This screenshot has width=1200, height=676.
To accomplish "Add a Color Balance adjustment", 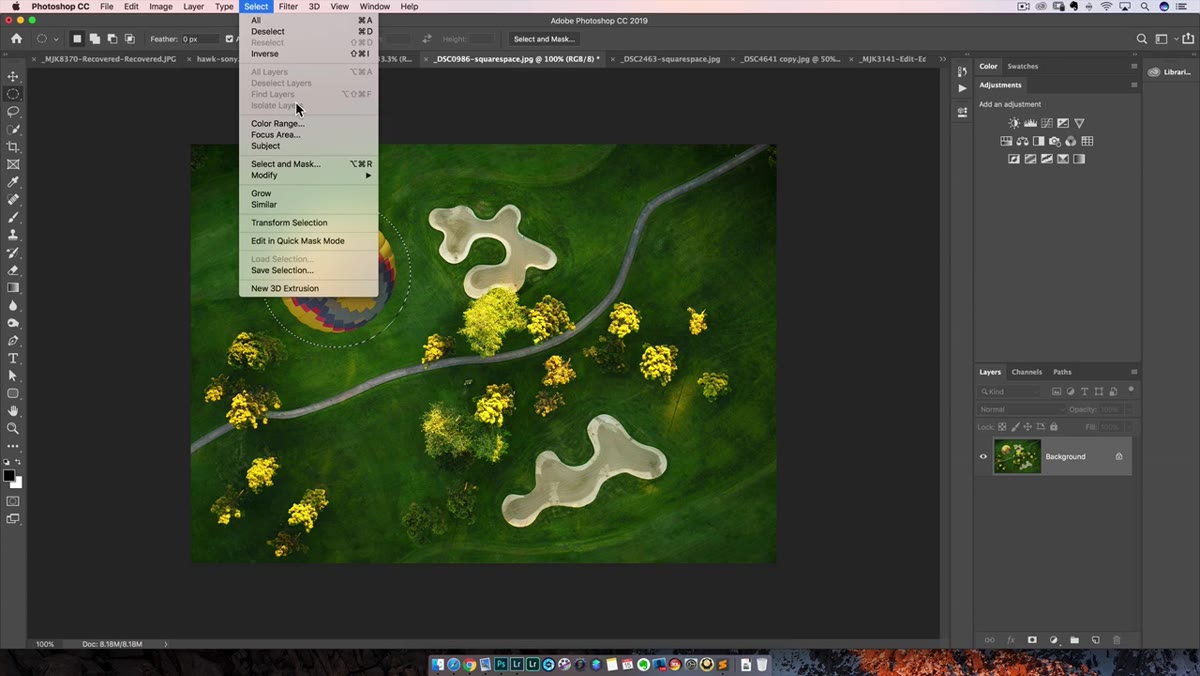I will point(1022,141).
